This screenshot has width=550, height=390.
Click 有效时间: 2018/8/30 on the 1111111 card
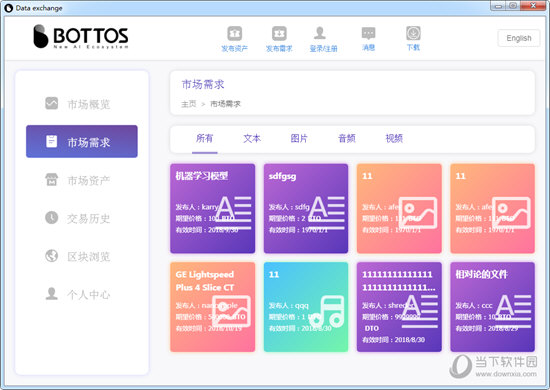point(394,339)
